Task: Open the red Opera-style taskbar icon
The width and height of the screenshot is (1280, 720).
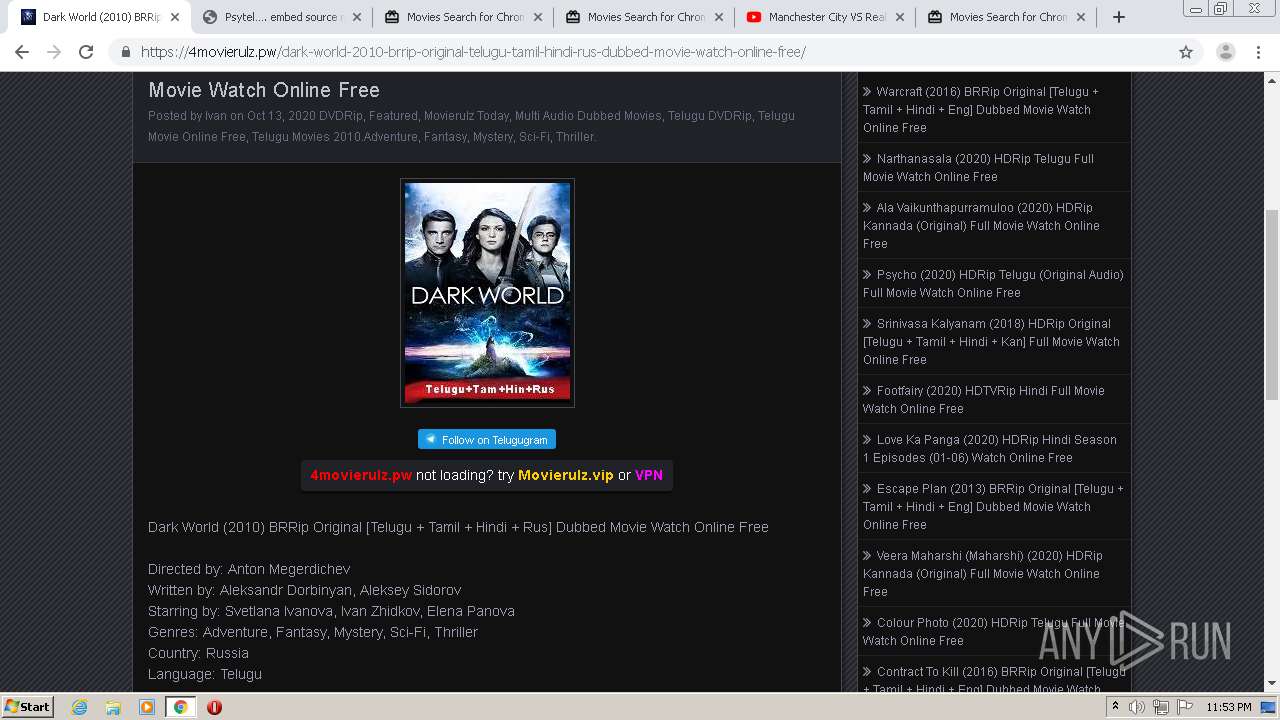Action: coord(214,707)
